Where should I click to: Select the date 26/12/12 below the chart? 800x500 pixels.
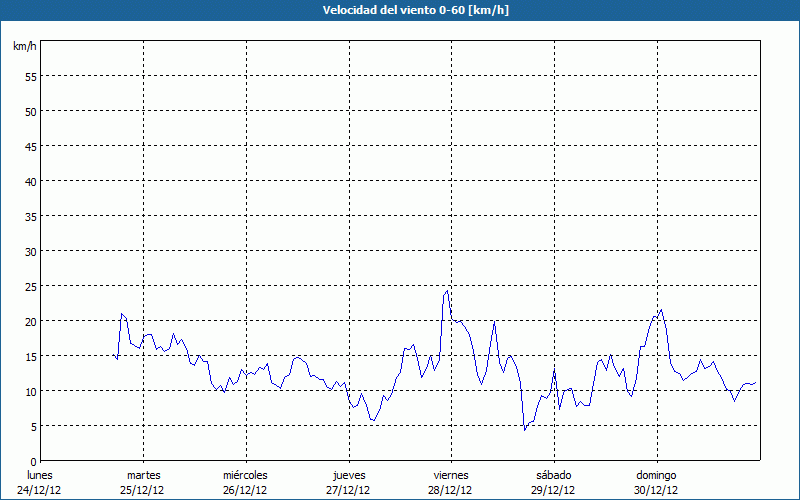(x=245, y=490)
